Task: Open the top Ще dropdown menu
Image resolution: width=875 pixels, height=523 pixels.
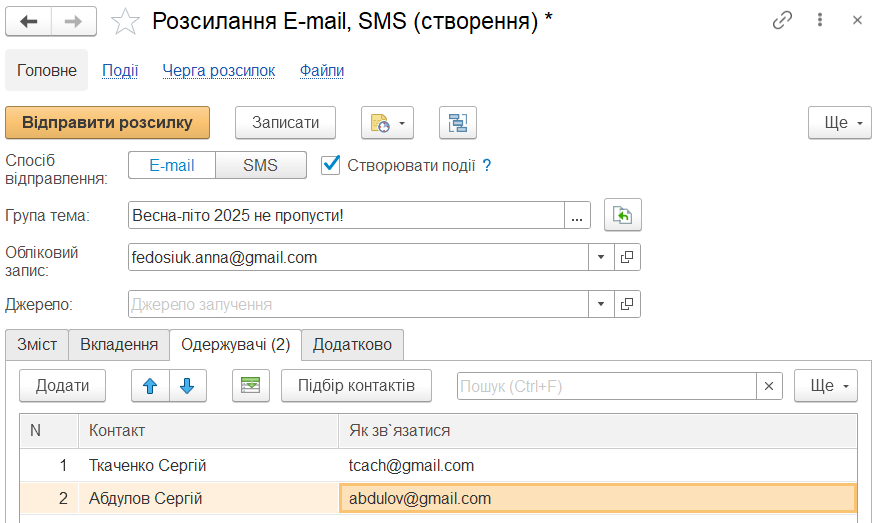Action: tap(839, 123)
